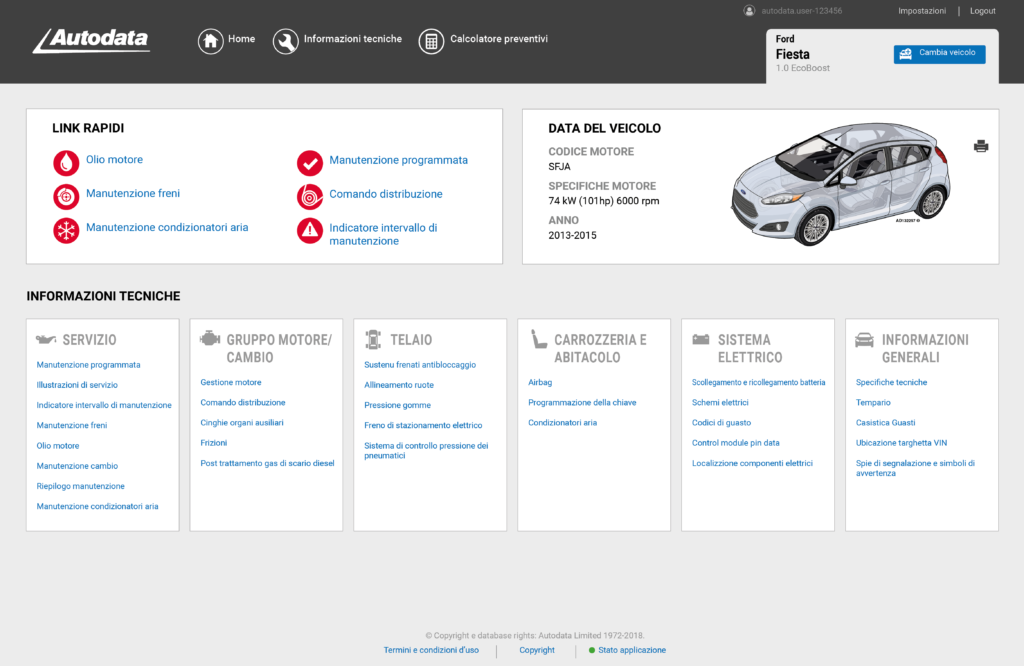Click the printer icon beside the car

point(981,146)
